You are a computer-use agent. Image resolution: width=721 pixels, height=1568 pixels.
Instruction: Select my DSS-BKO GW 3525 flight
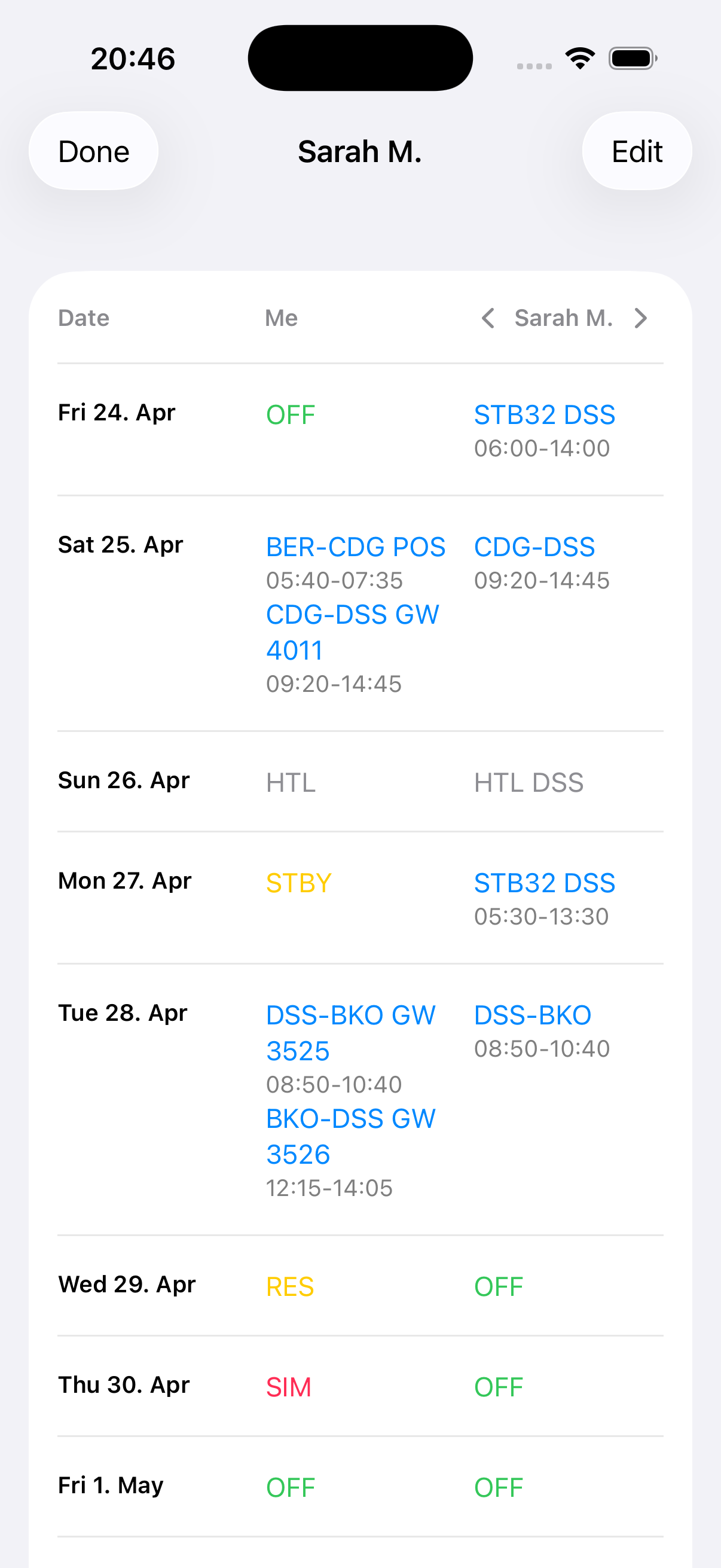(350, 1032)
